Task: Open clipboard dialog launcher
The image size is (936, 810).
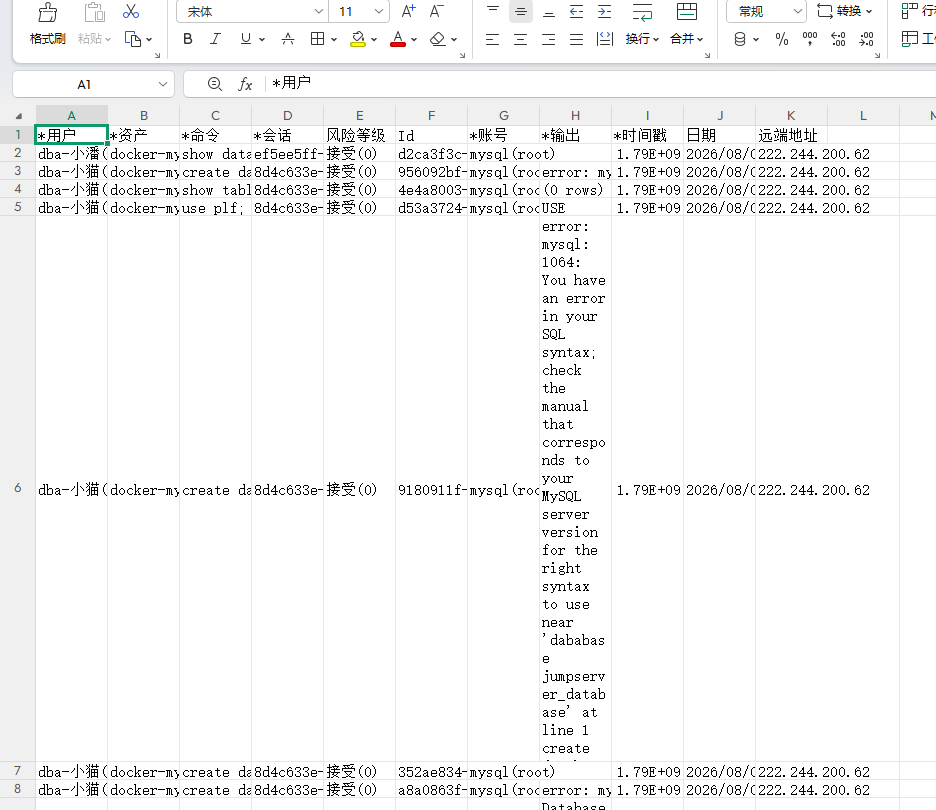Action: pos(158,56)
